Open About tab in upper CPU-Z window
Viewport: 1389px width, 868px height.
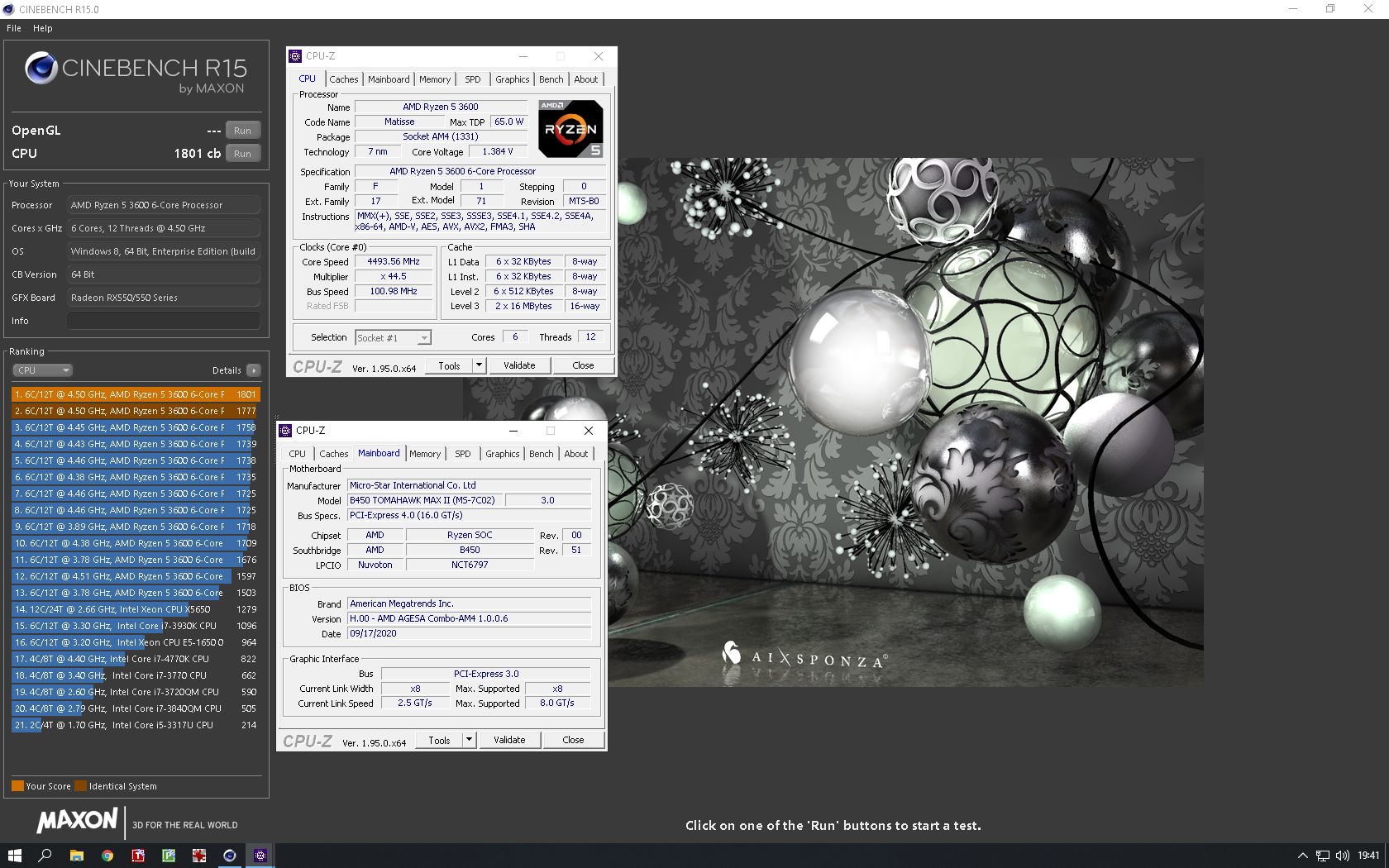[586, 79]
